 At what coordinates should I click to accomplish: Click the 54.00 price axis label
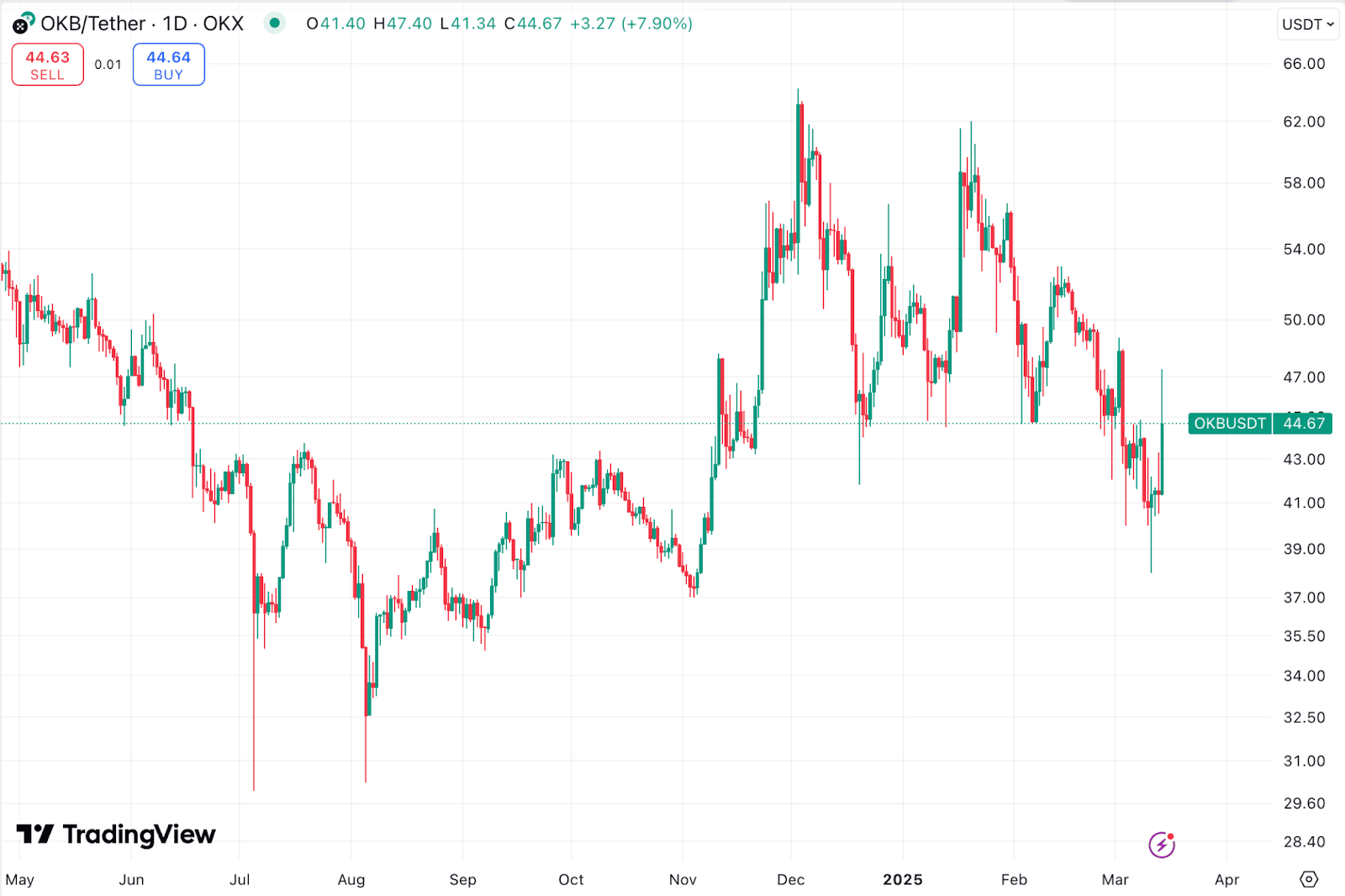pos(1304,250)
